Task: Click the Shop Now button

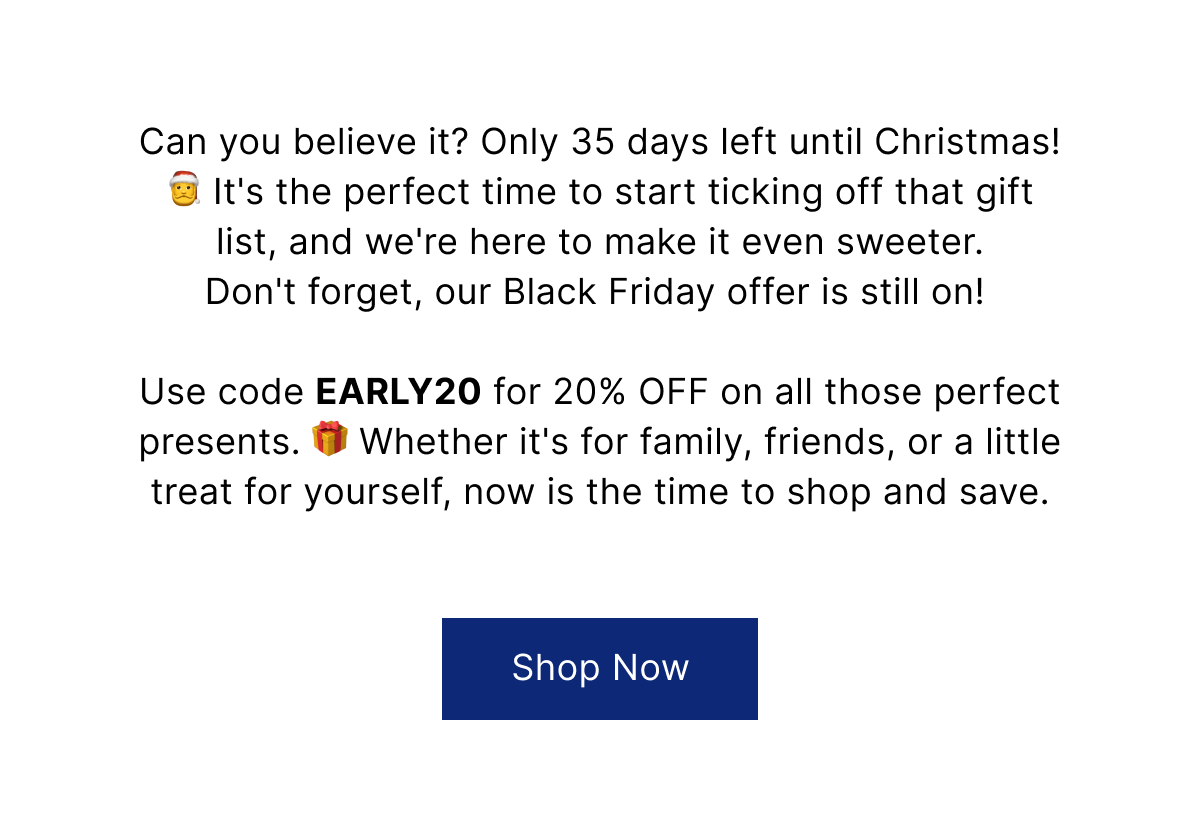Action: (600, 668)
